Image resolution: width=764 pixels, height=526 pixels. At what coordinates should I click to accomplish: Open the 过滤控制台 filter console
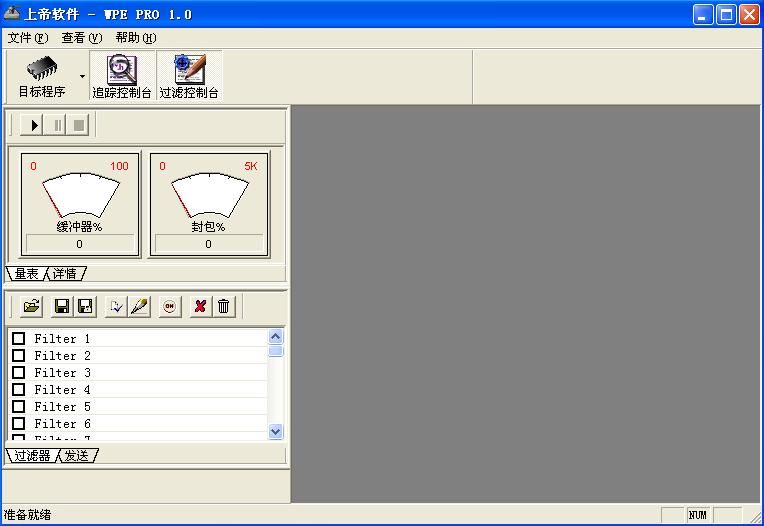tap(189, 76)
